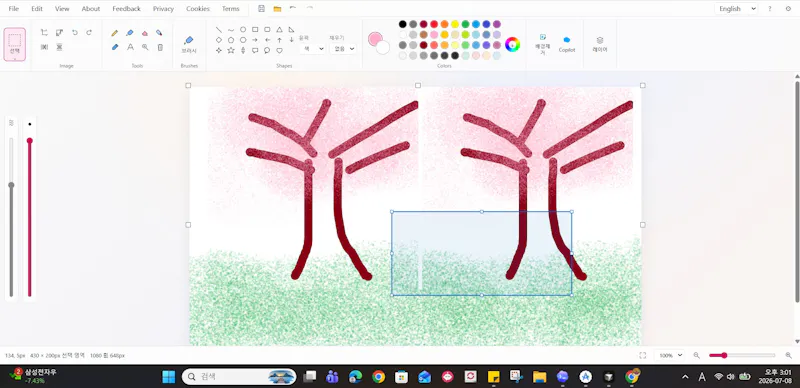Open the custom color wheel
The image size is (800, 388).
coord(512,44)
